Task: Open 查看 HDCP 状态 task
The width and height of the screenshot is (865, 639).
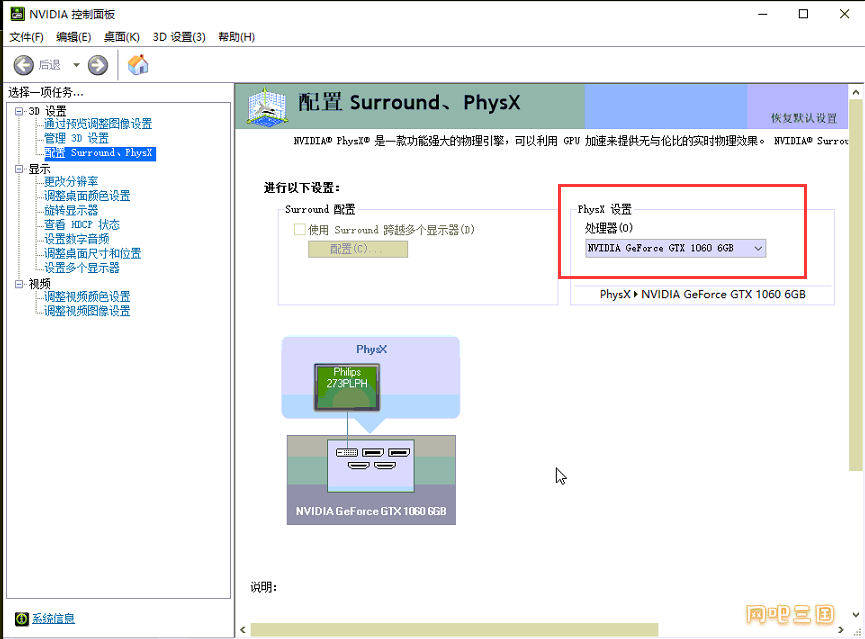Action: [x=82, y=225]
